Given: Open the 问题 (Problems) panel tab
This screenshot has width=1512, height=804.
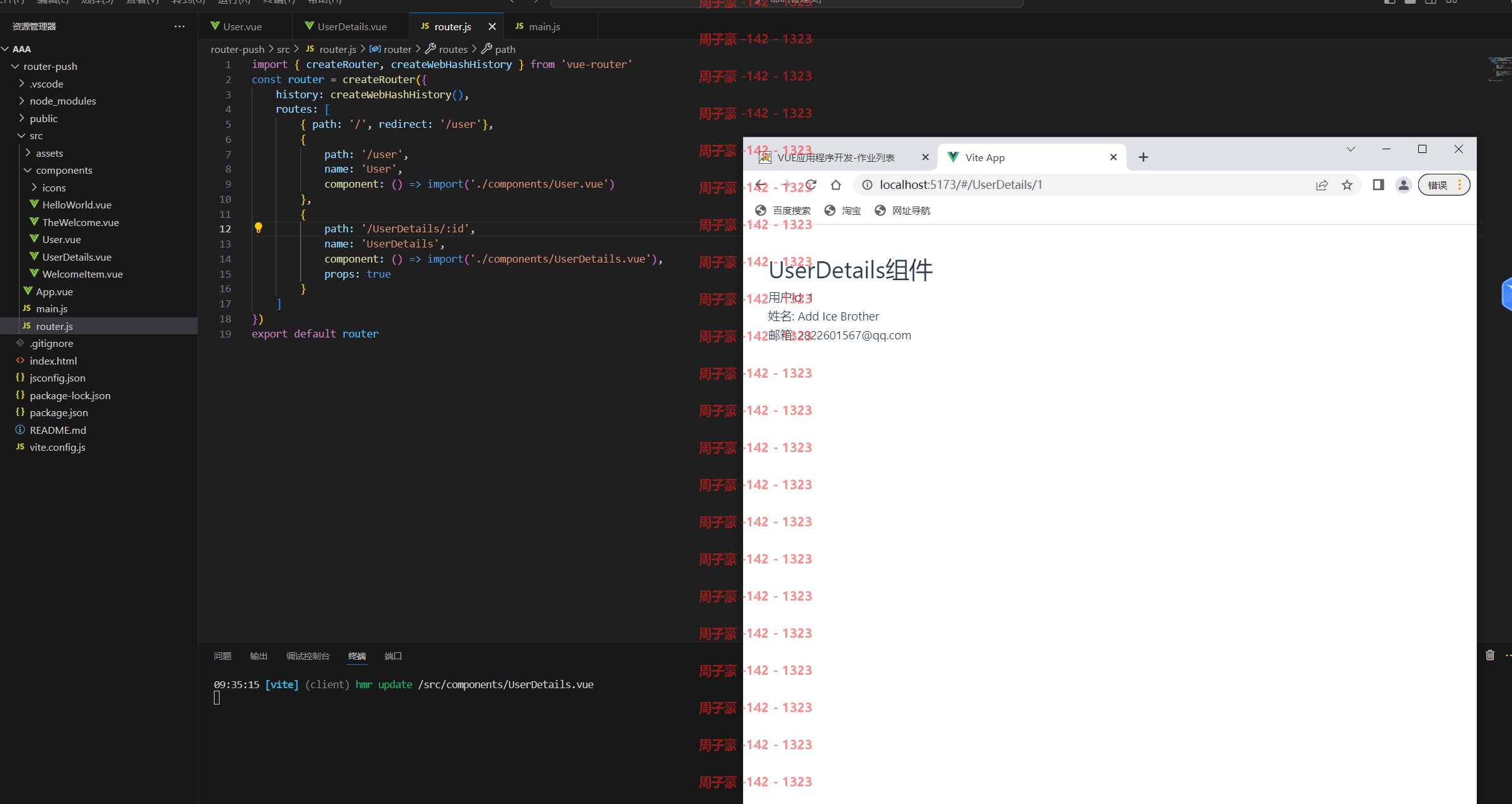Looking at the screenshot, I should (222, 656).
